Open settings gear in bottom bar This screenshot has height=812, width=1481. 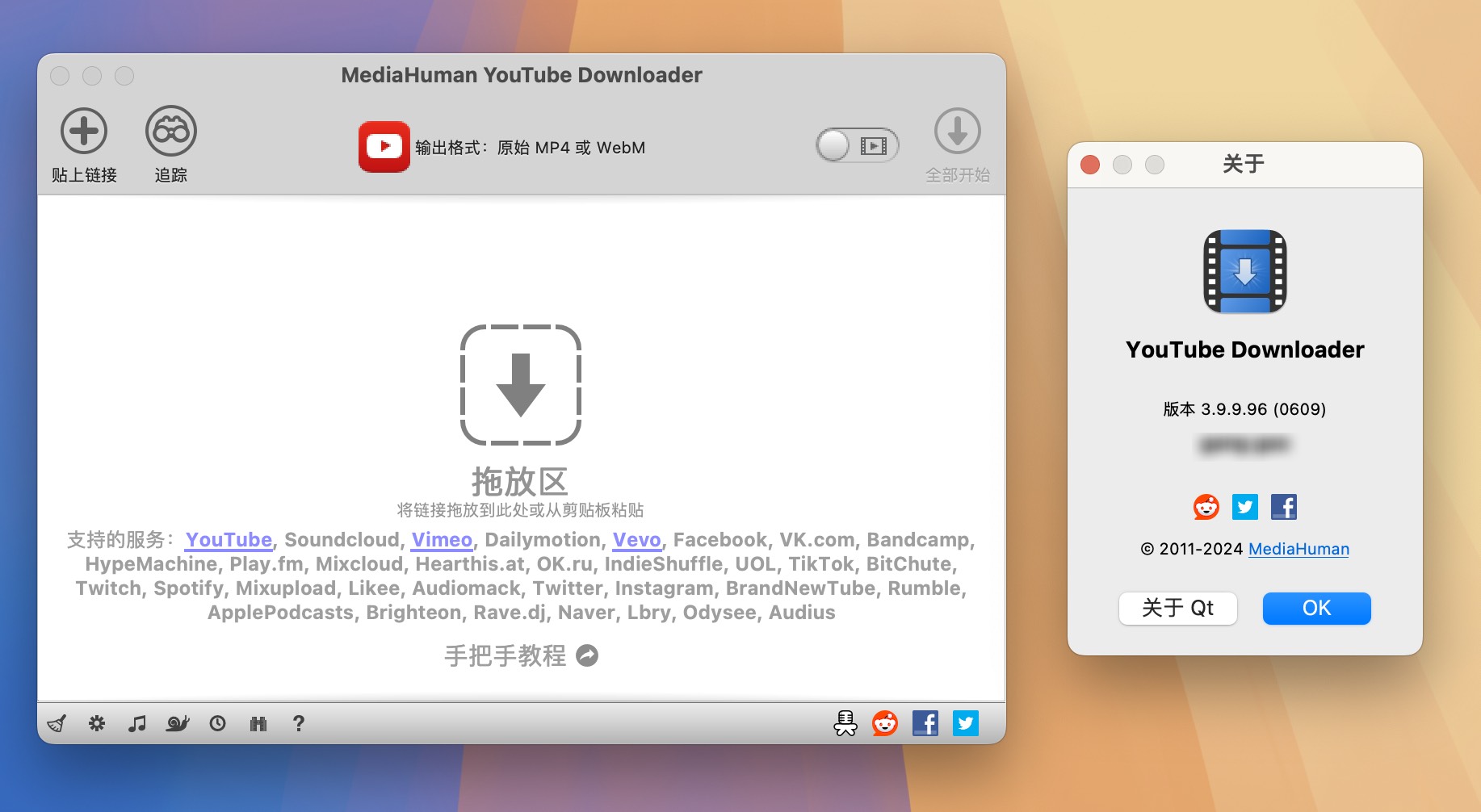click(97, 723)
